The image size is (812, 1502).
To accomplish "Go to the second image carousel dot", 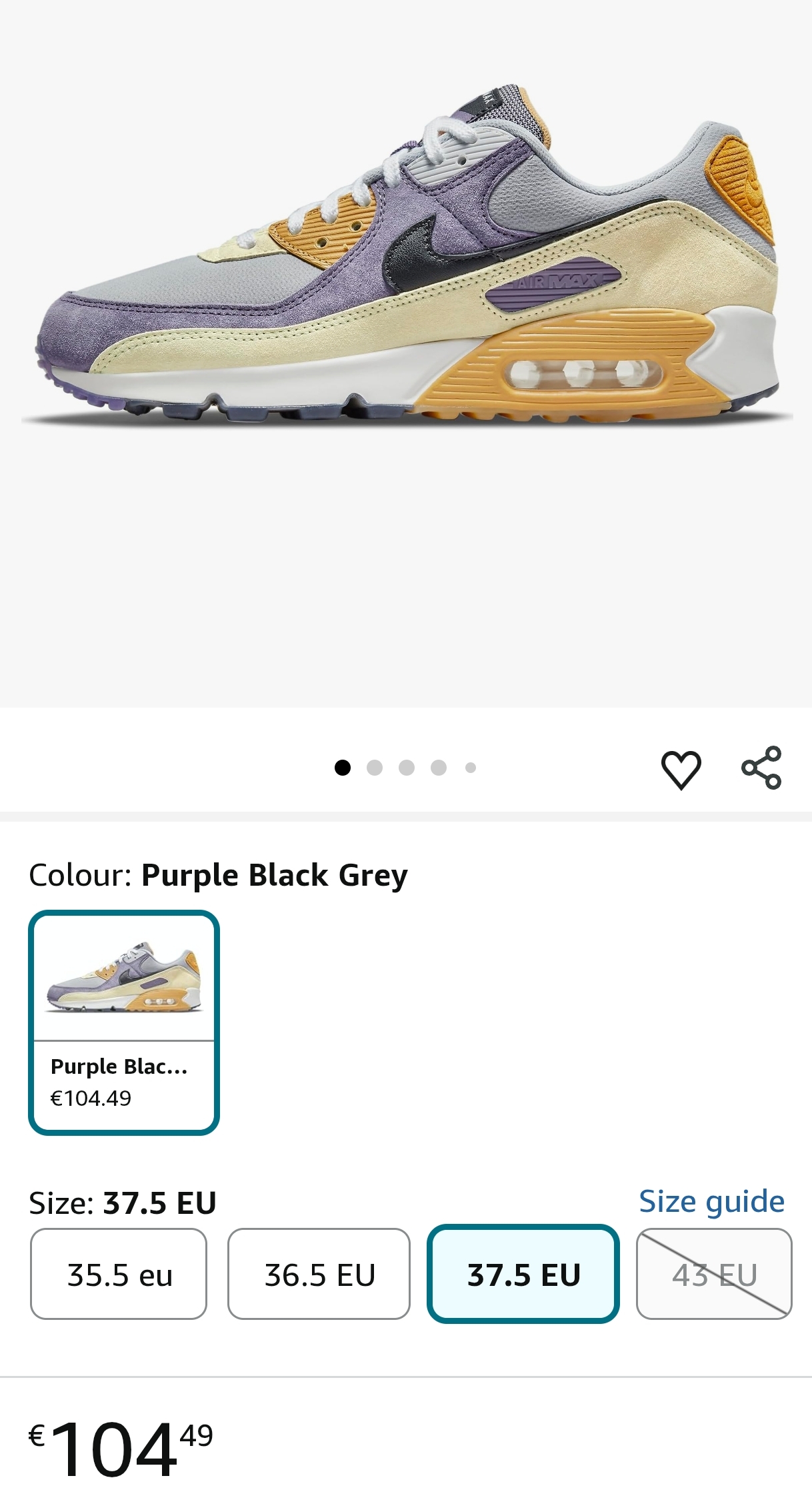I will (375, 768).
